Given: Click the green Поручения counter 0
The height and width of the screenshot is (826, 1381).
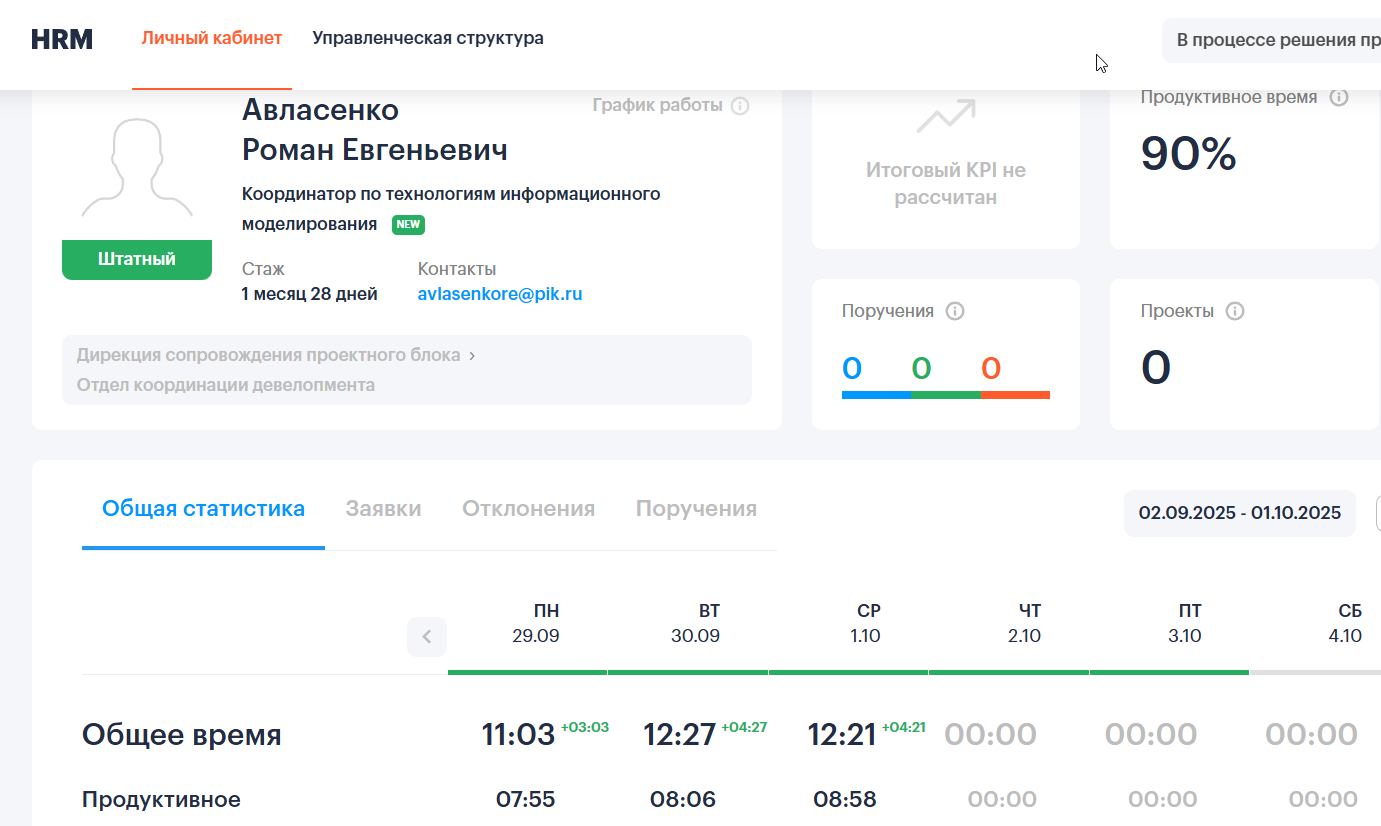Looking at the screenshot, I should (x=921, y=369).
